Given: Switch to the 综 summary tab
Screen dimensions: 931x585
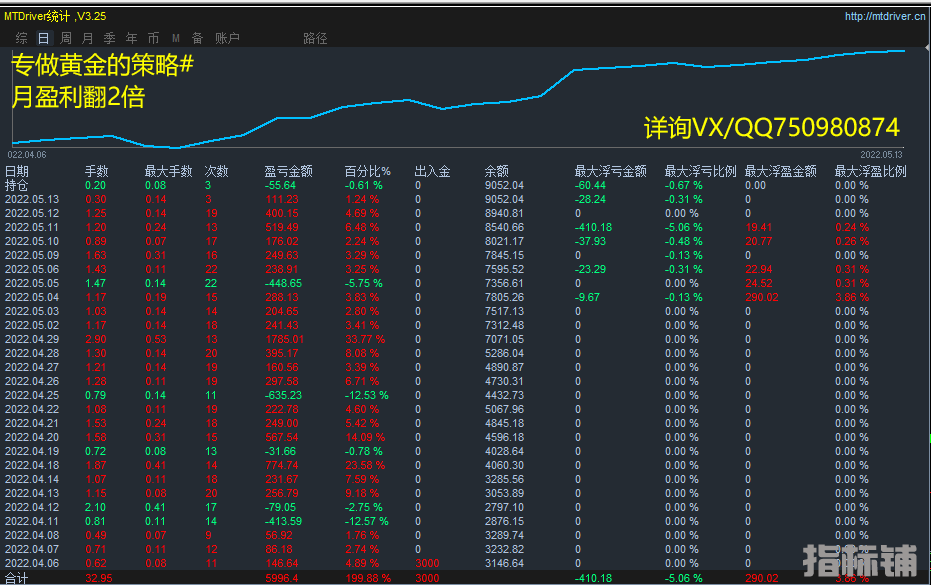Looking at the screenshot, I should [x=22, y=38].
